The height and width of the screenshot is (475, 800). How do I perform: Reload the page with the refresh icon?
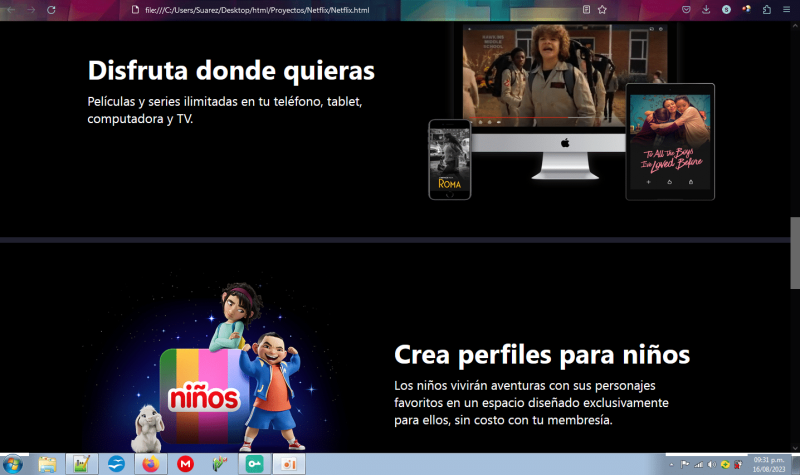[51, 9]
